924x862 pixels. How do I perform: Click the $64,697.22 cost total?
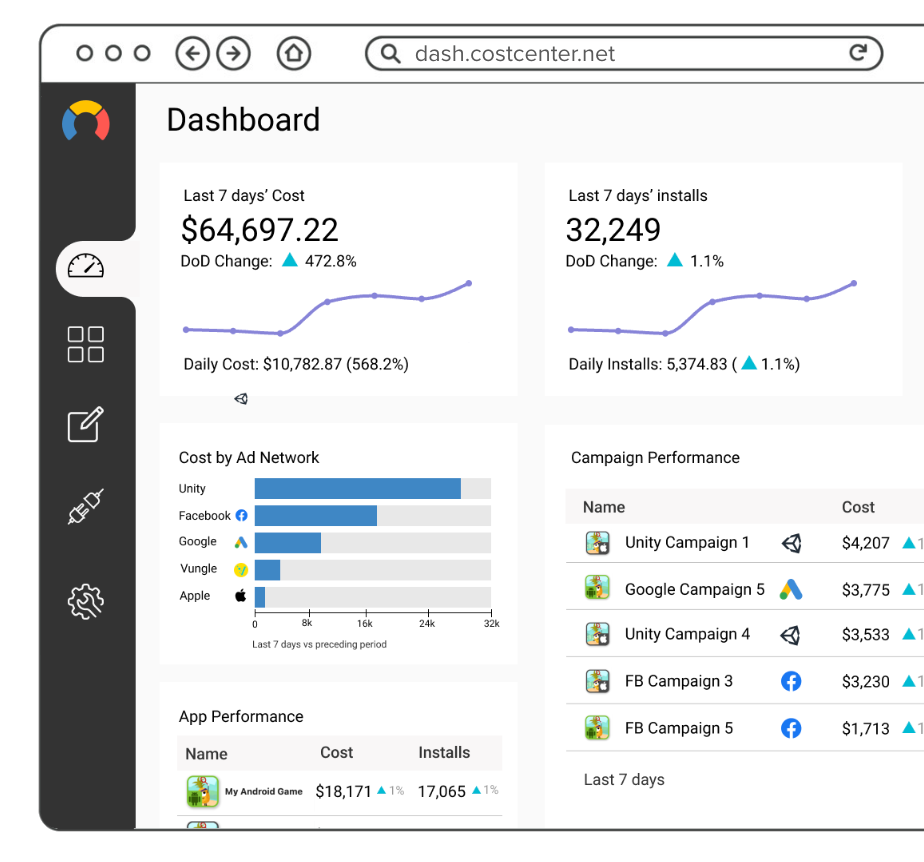coord(260,230)
